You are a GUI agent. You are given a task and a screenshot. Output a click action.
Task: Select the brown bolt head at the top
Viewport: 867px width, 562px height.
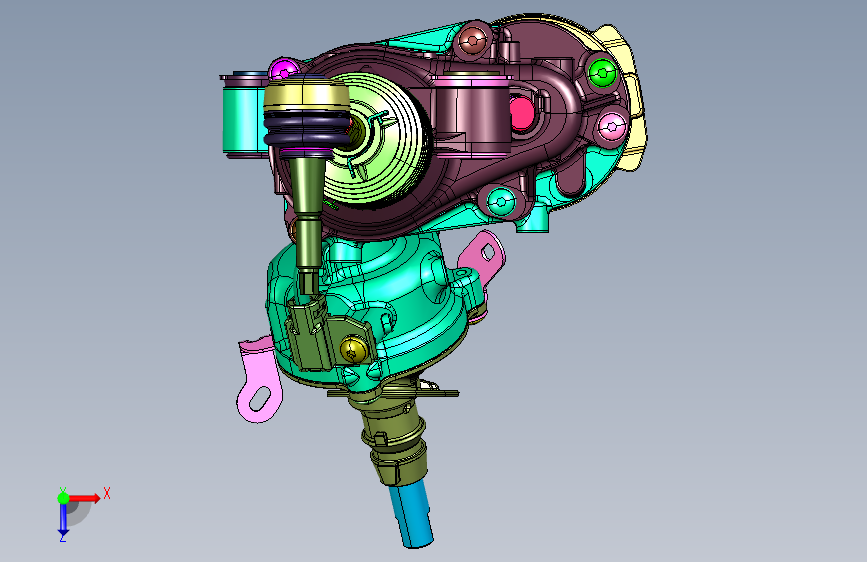tap(473, 40)
